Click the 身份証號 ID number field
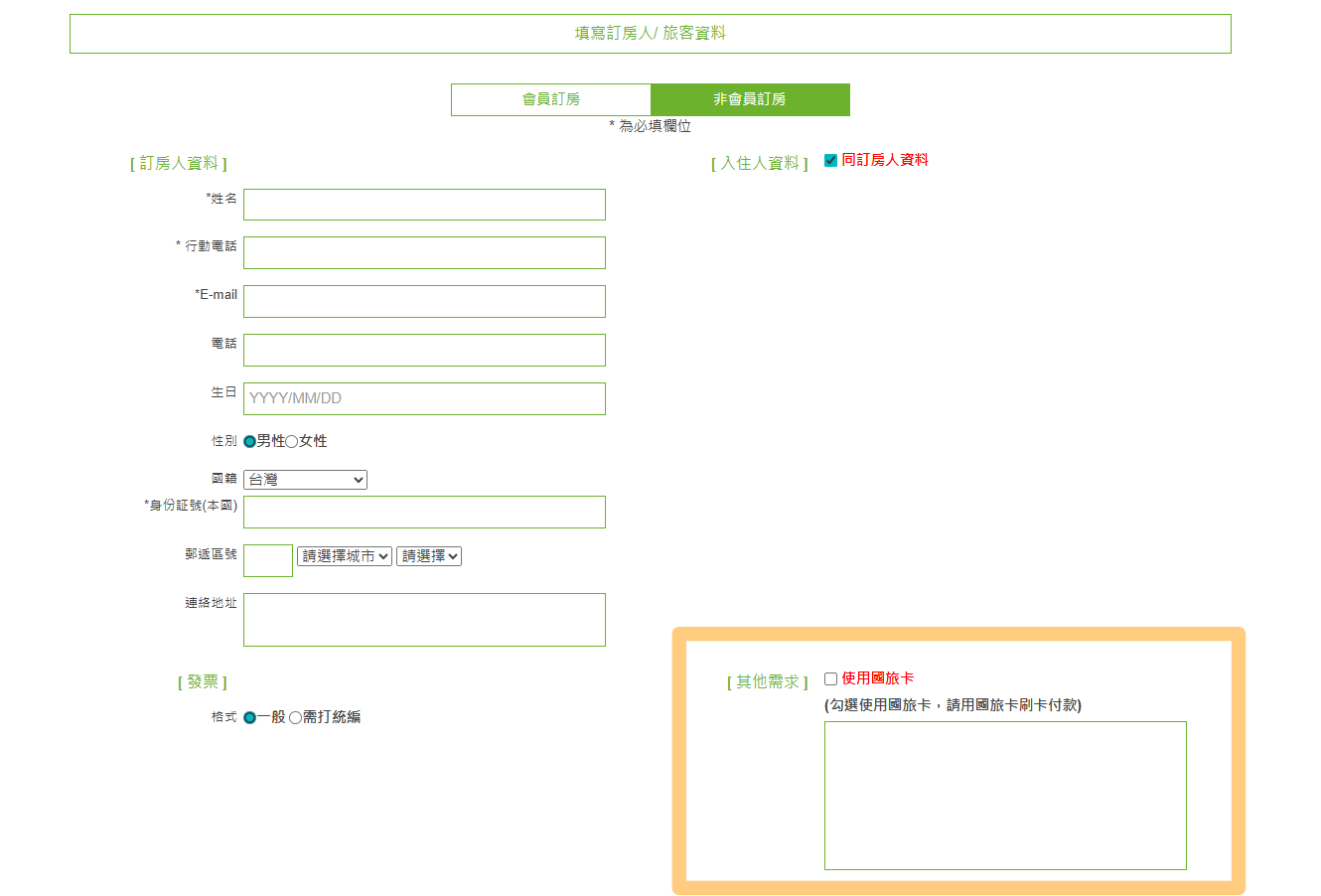This screenshot has width=1321, height=896. (424, 512)
